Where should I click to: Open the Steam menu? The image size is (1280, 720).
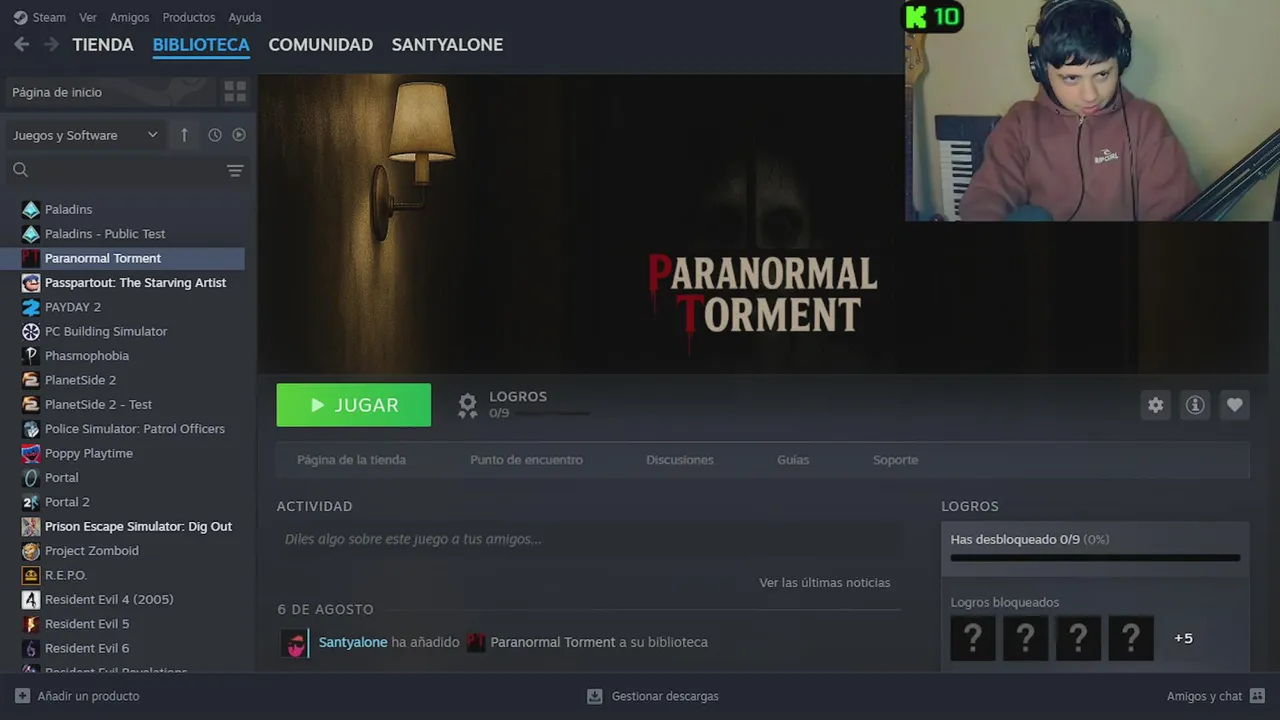49,17
